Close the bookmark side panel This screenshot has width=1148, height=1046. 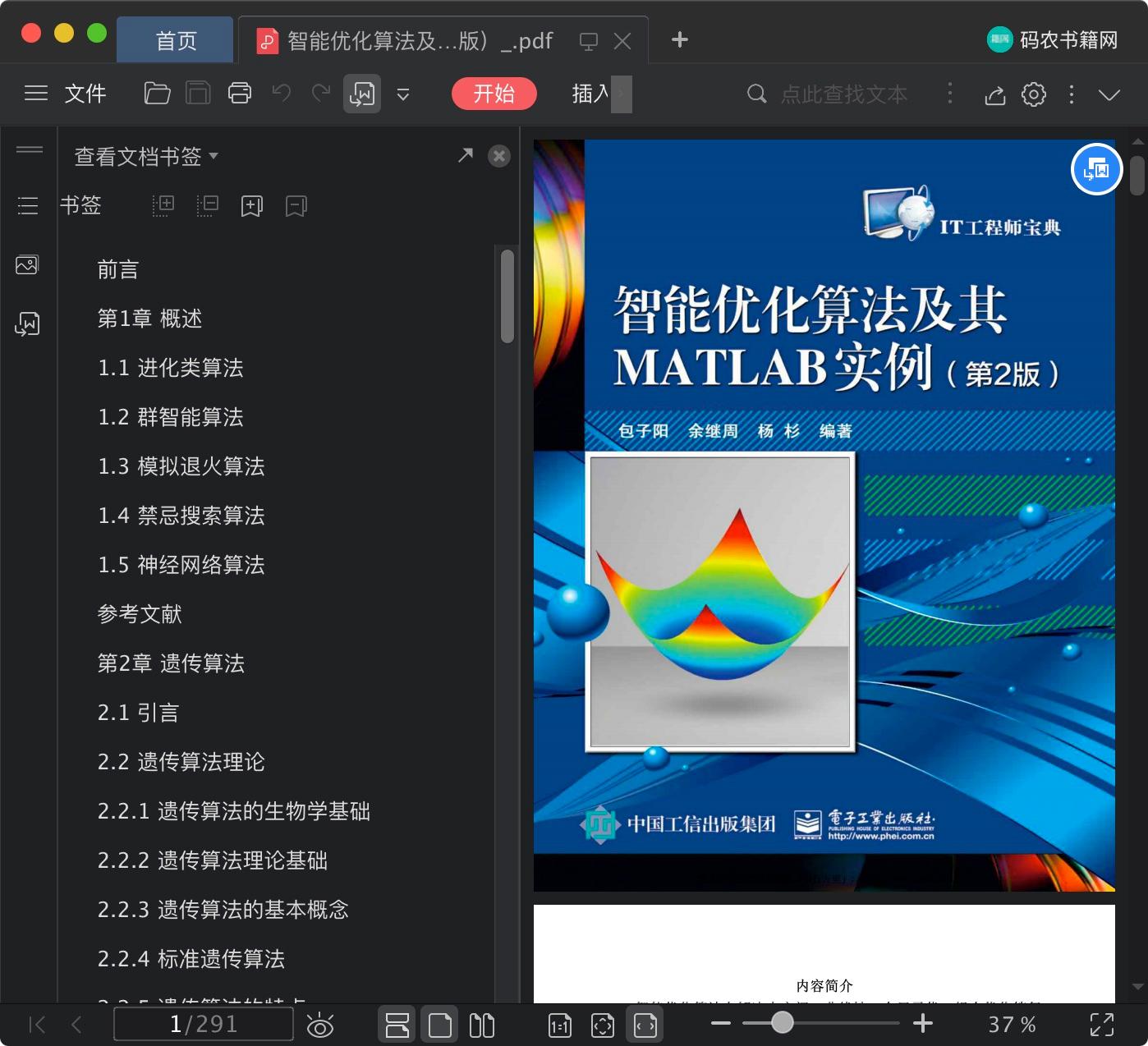point(499,156)
